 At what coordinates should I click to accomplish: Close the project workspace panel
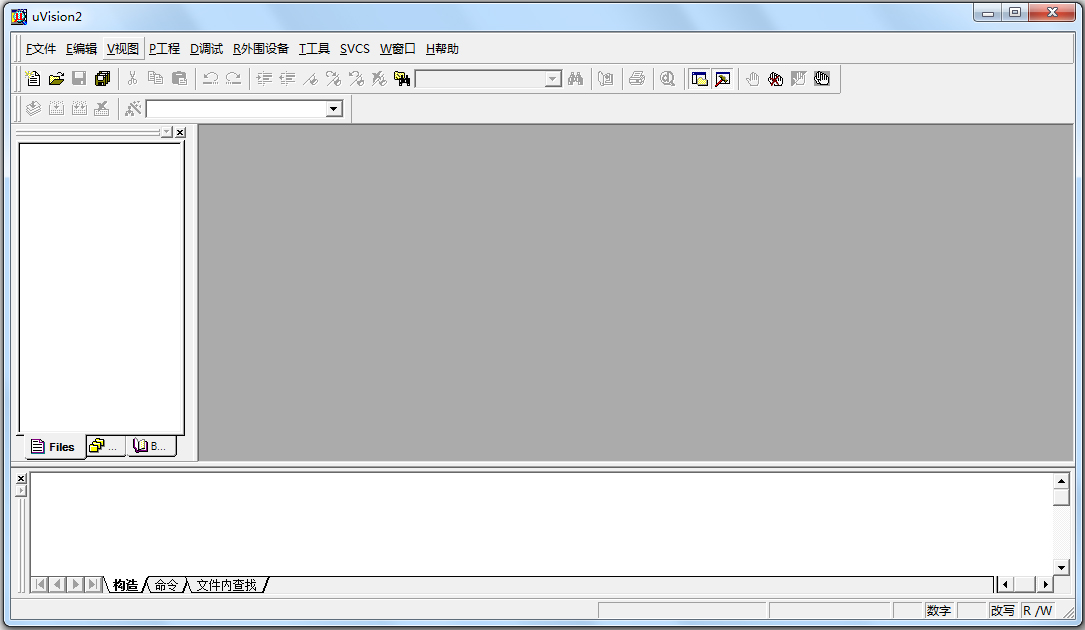pos(181,132)
